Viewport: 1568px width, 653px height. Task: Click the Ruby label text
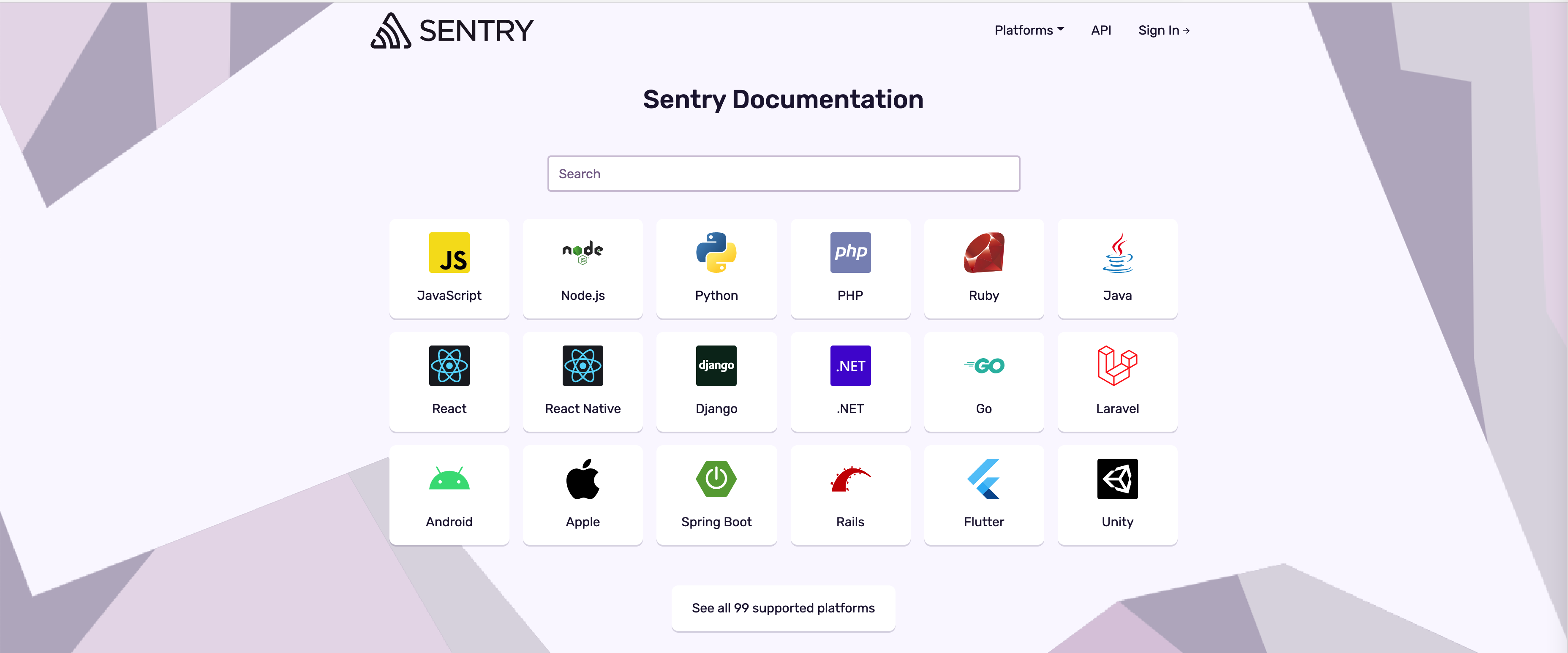984,296
